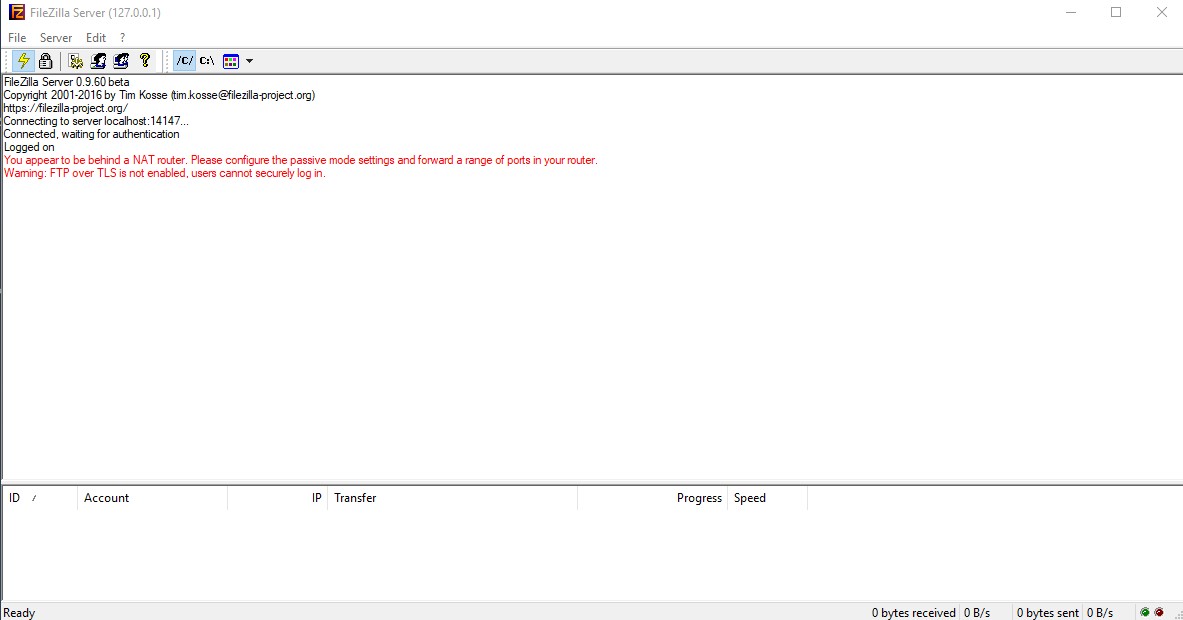This screenshot has width=1183, height=620.
Task: Open the ? help menu
Action: 122,38
